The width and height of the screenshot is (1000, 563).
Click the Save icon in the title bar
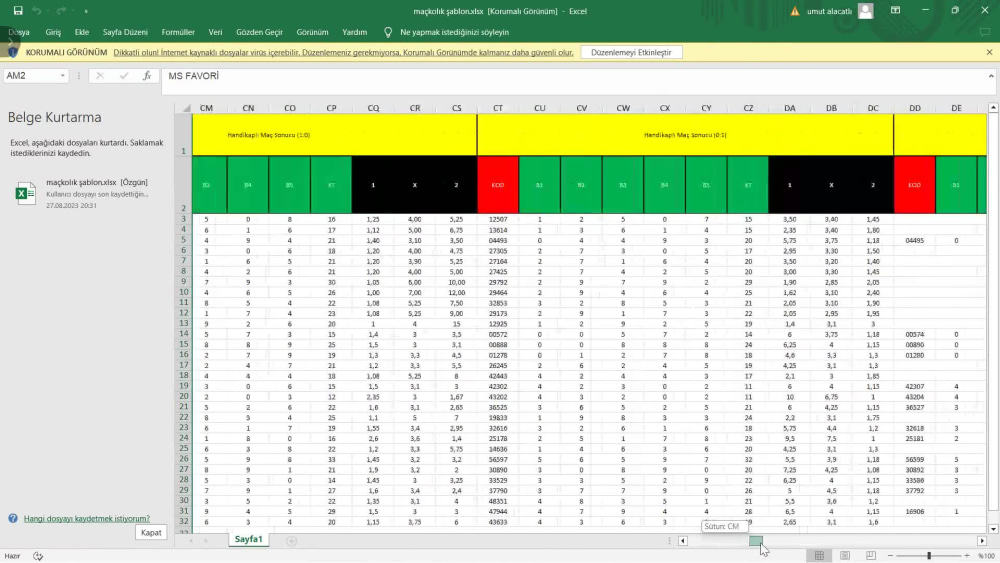click(x=18, y=11)
